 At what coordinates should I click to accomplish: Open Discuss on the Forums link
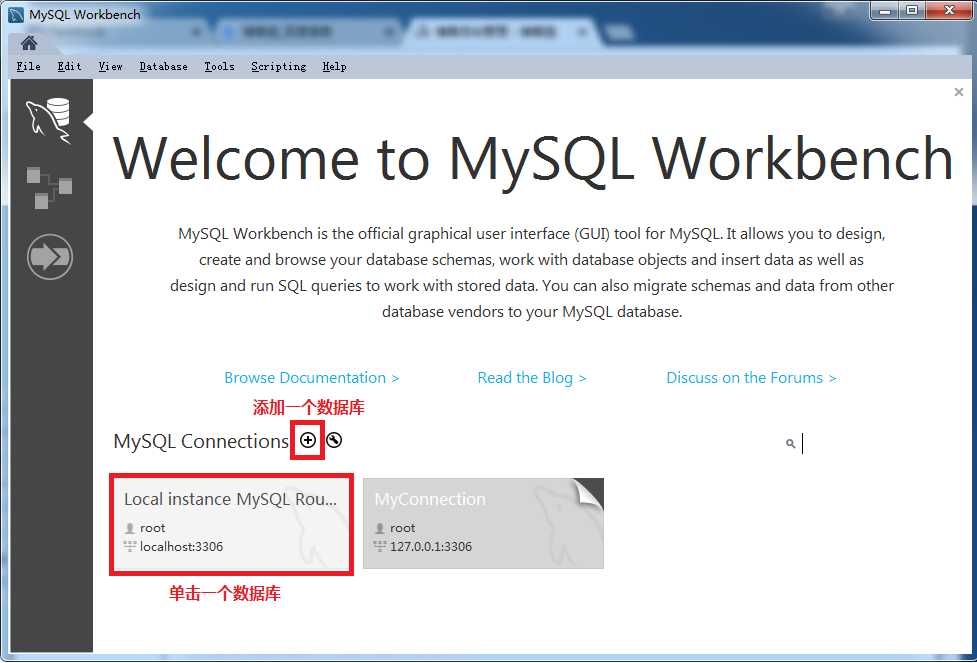(751, 378)
